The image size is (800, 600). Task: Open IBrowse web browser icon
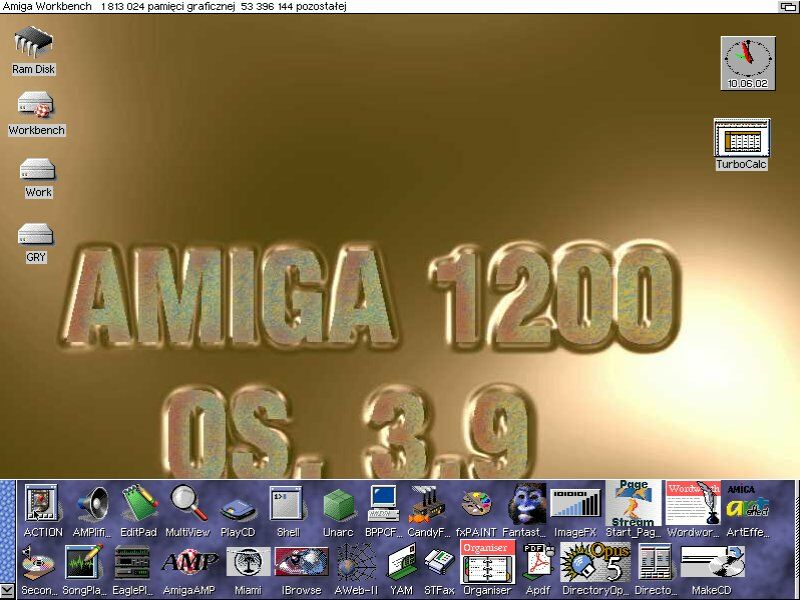(302, 569)
